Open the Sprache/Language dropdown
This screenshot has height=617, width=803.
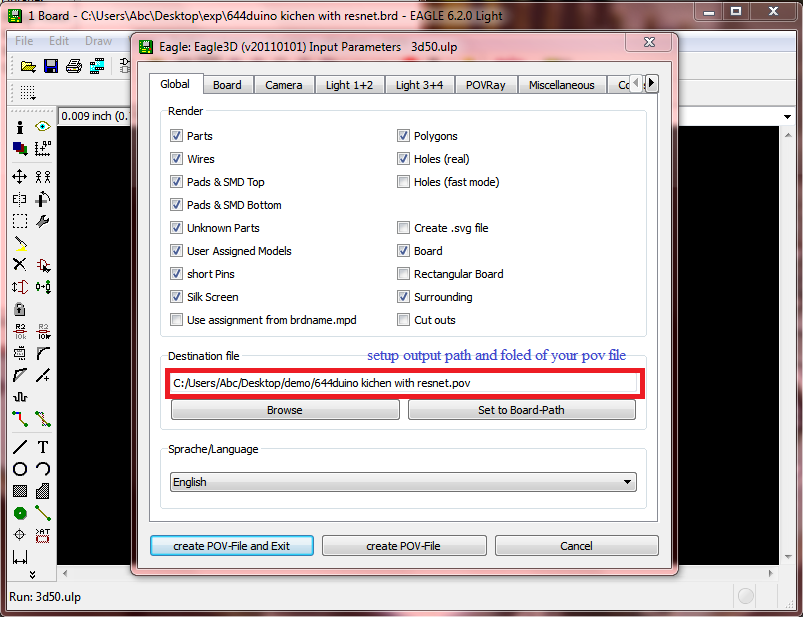point(403,482)
